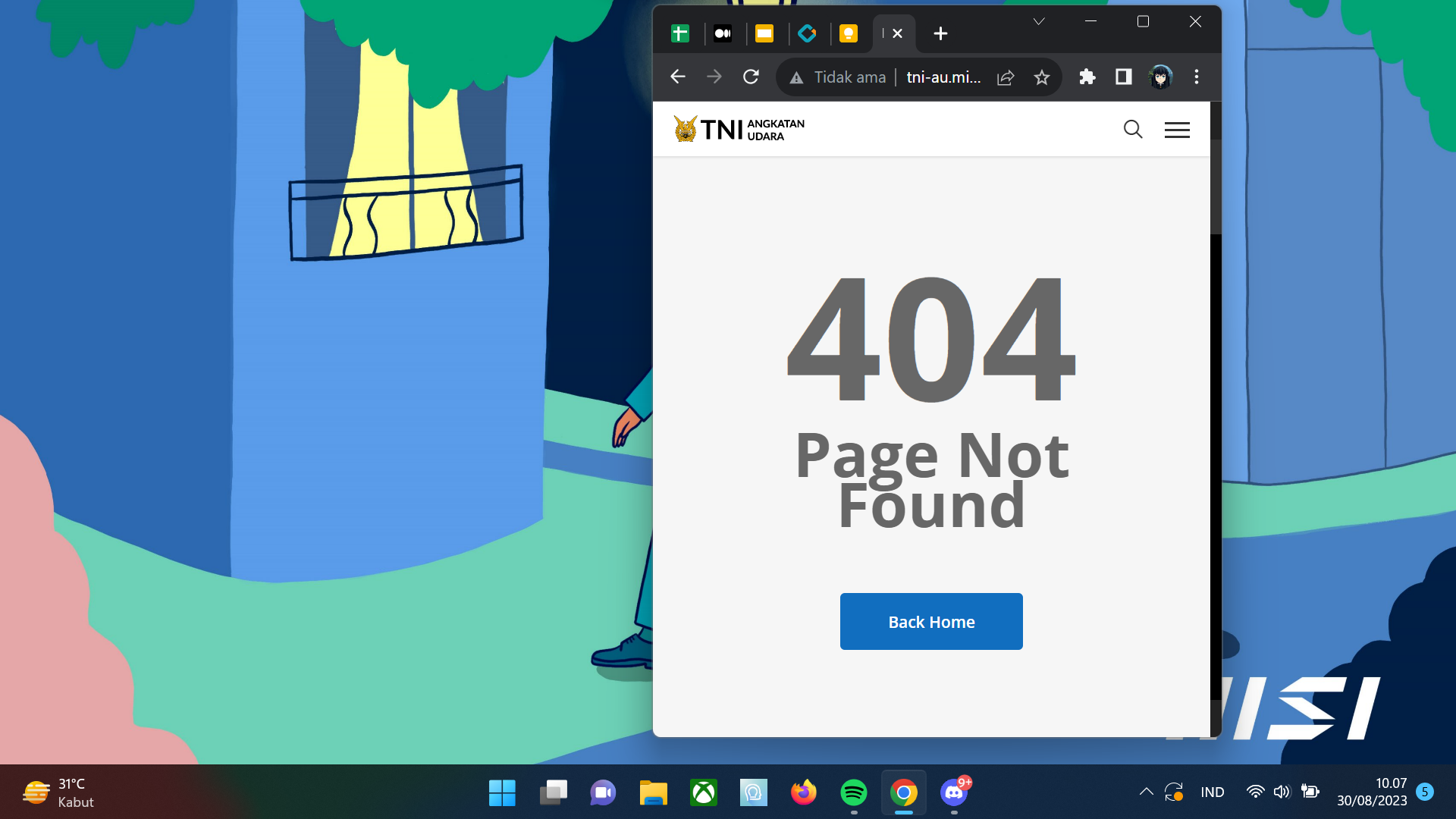Switch to the Medium tab
Screen dimensions: 1456x819
tap(723, 33)
